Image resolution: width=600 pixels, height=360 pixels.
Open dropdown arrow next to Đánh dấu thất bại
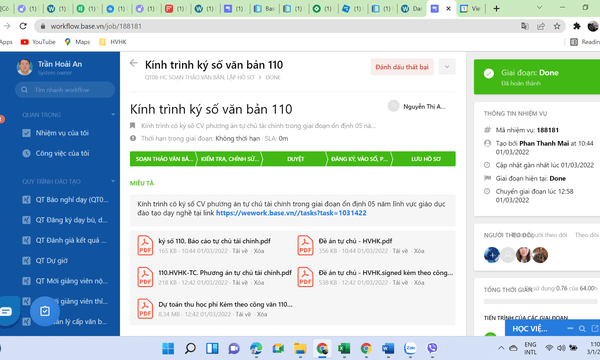pyautogui.click(x=447, y=67)
